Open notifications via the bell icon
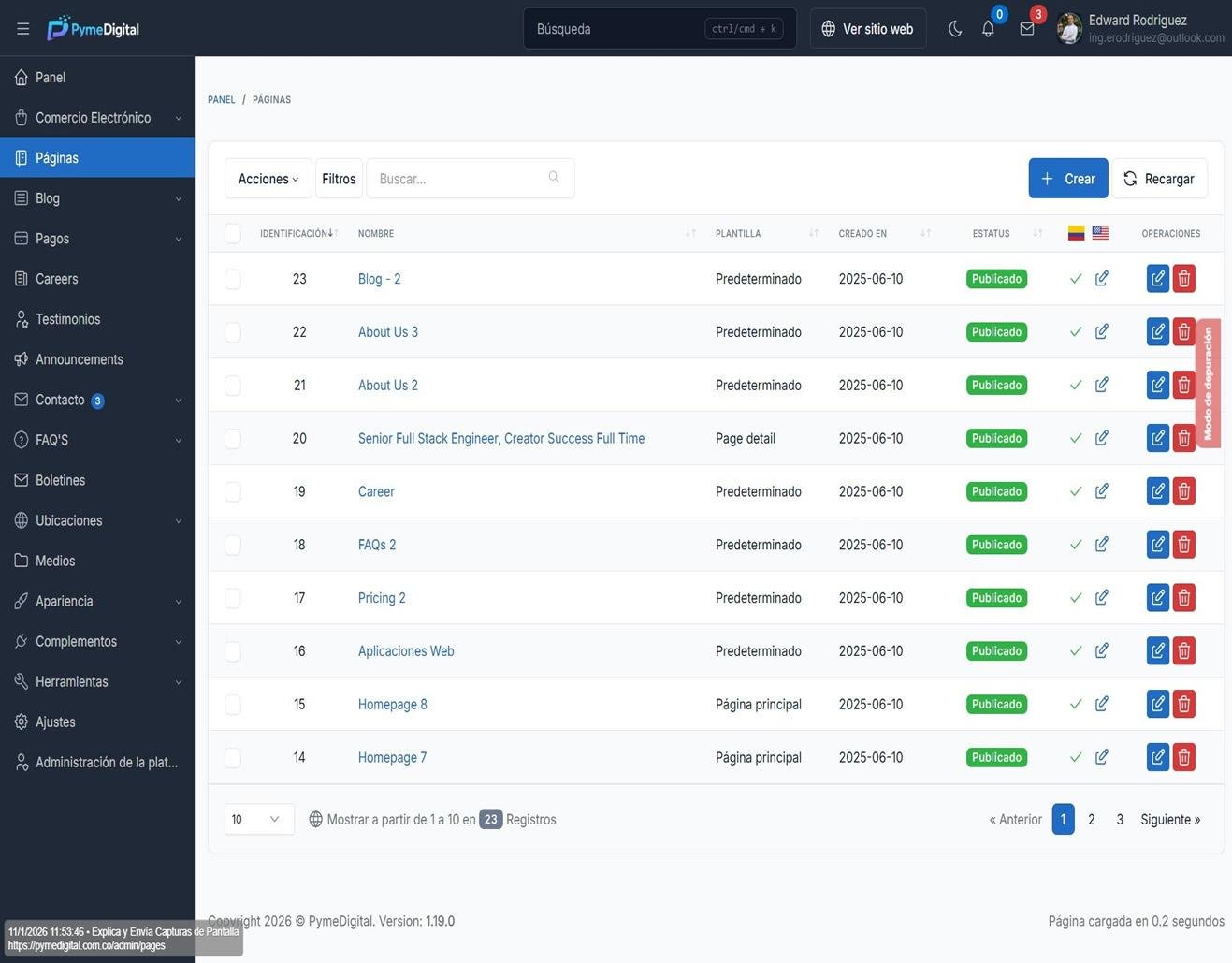1232x963 pixels. [985, 27]
